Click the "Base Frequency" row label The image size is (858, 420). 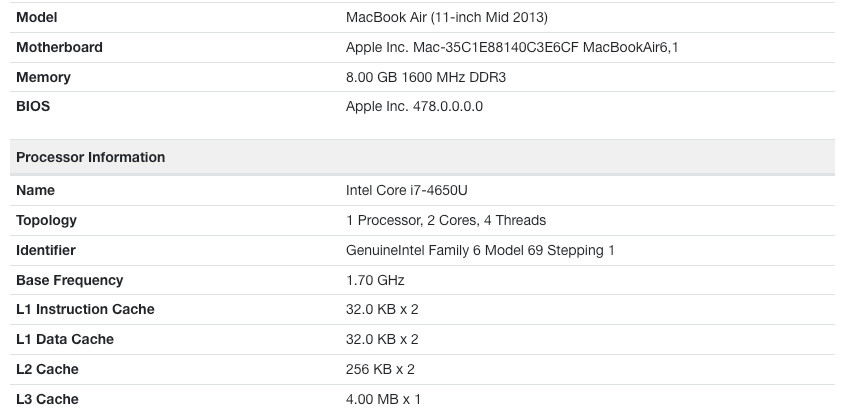pos(70,280)
